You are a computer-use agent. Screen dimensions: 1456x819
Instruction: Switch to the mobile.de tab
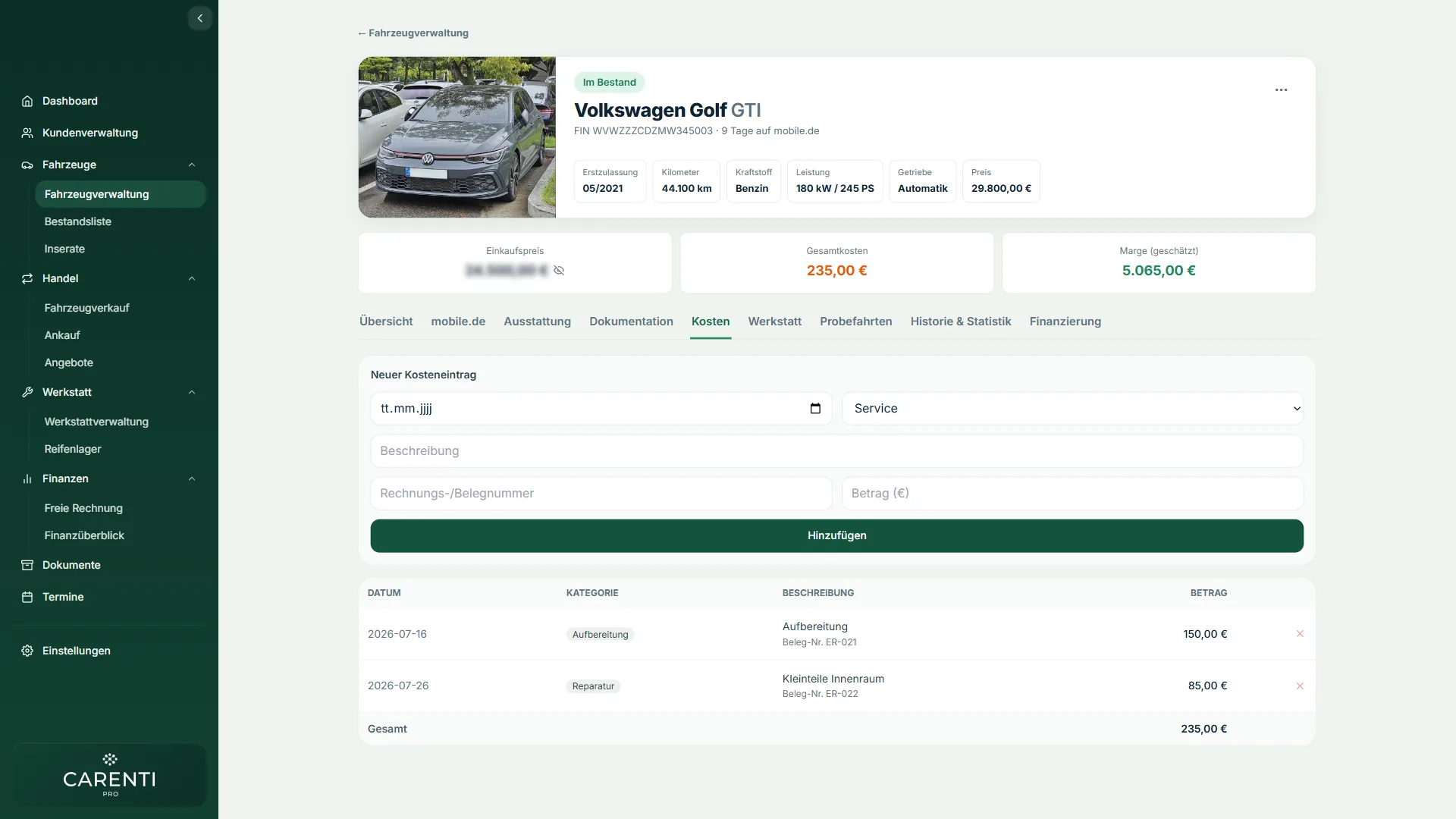click(x=458, y=322)
